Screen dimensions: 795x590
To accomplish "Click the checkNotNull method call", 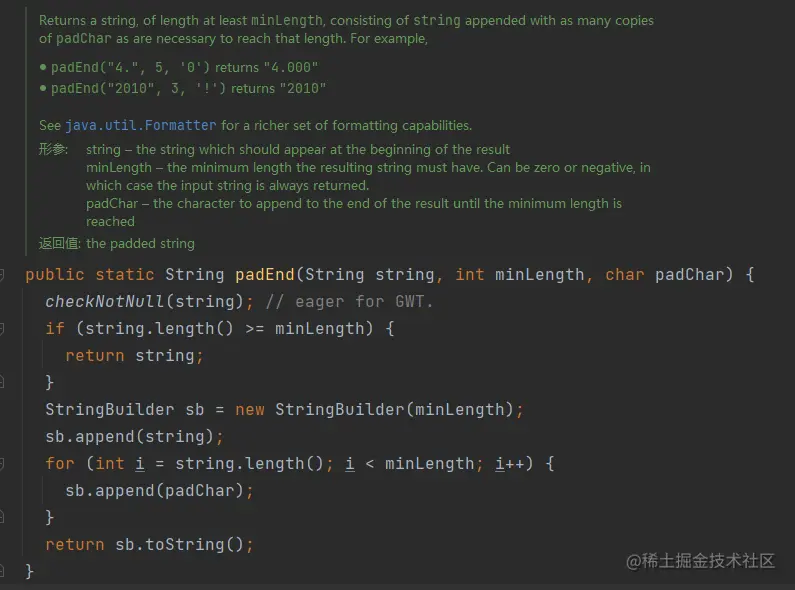I will 104,302.
